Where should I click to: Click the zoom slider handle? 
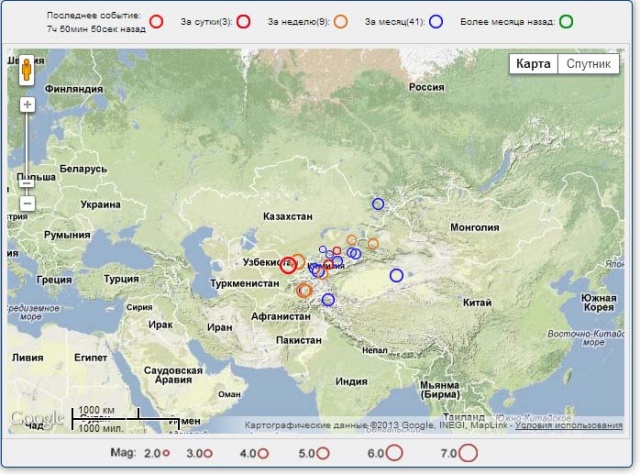[27, 182]
